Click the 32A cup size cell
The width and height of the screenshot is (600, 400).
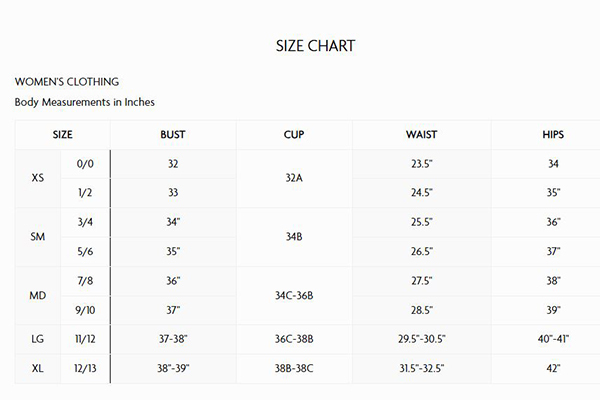tap(294, 178)
